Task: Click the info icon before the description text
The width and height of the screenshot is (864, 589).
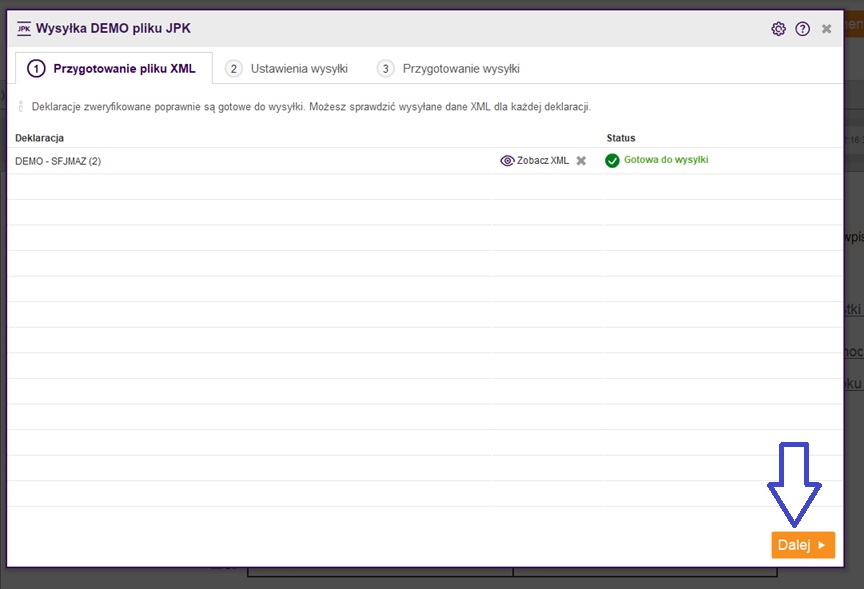Action: coord(21,106)
